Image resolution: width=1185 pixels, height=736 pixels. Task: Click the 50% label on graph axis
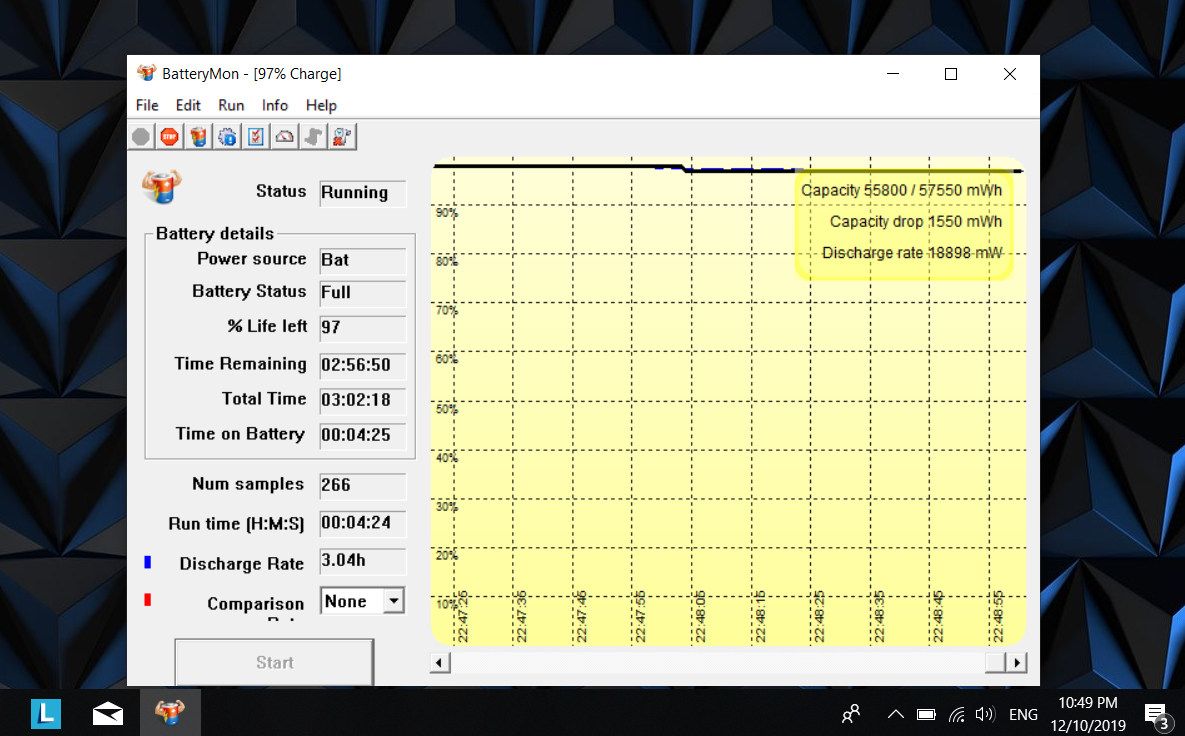point(447,409)
